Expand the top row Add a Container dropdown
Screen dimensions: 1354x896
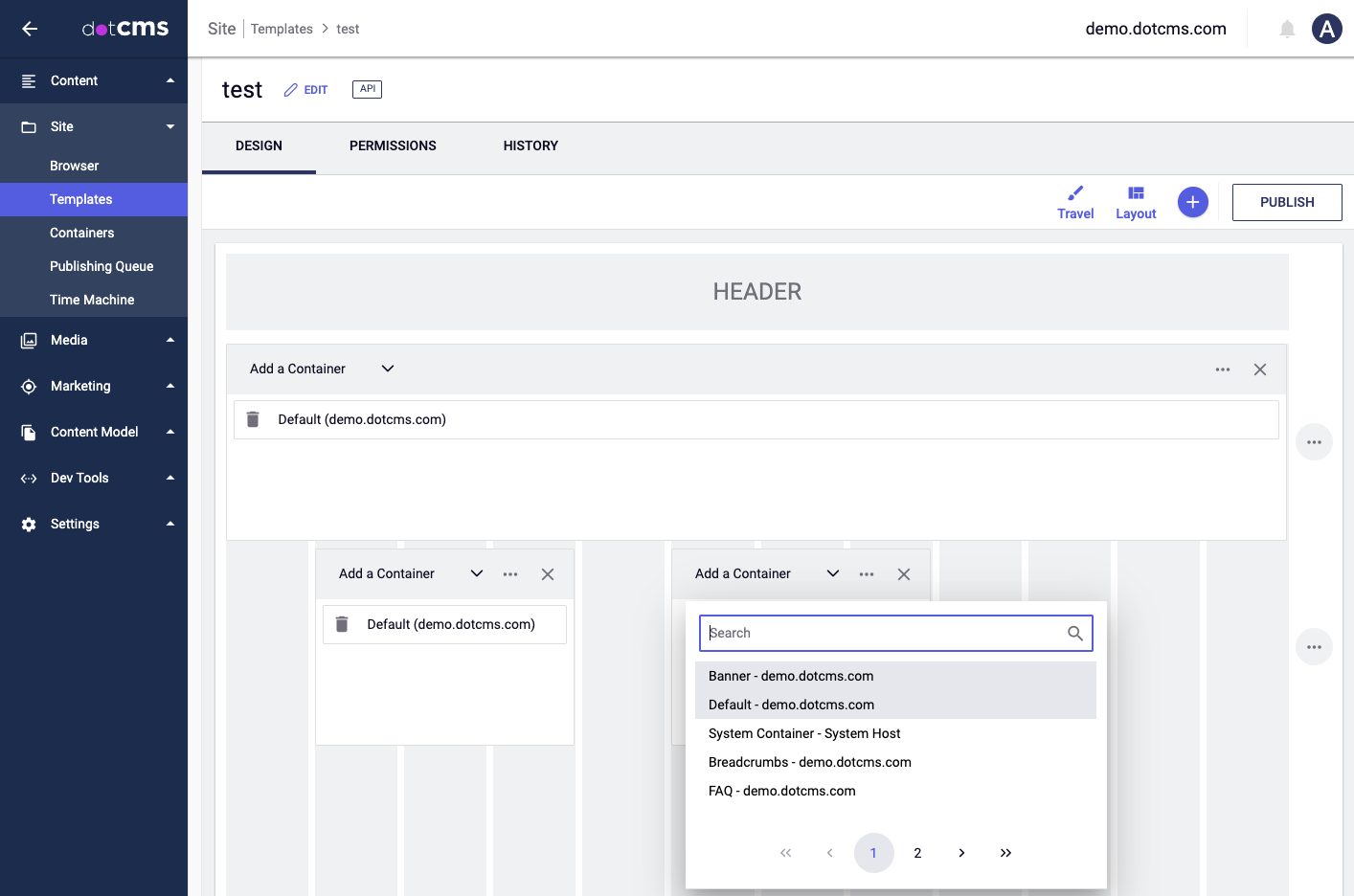point(387,369)
